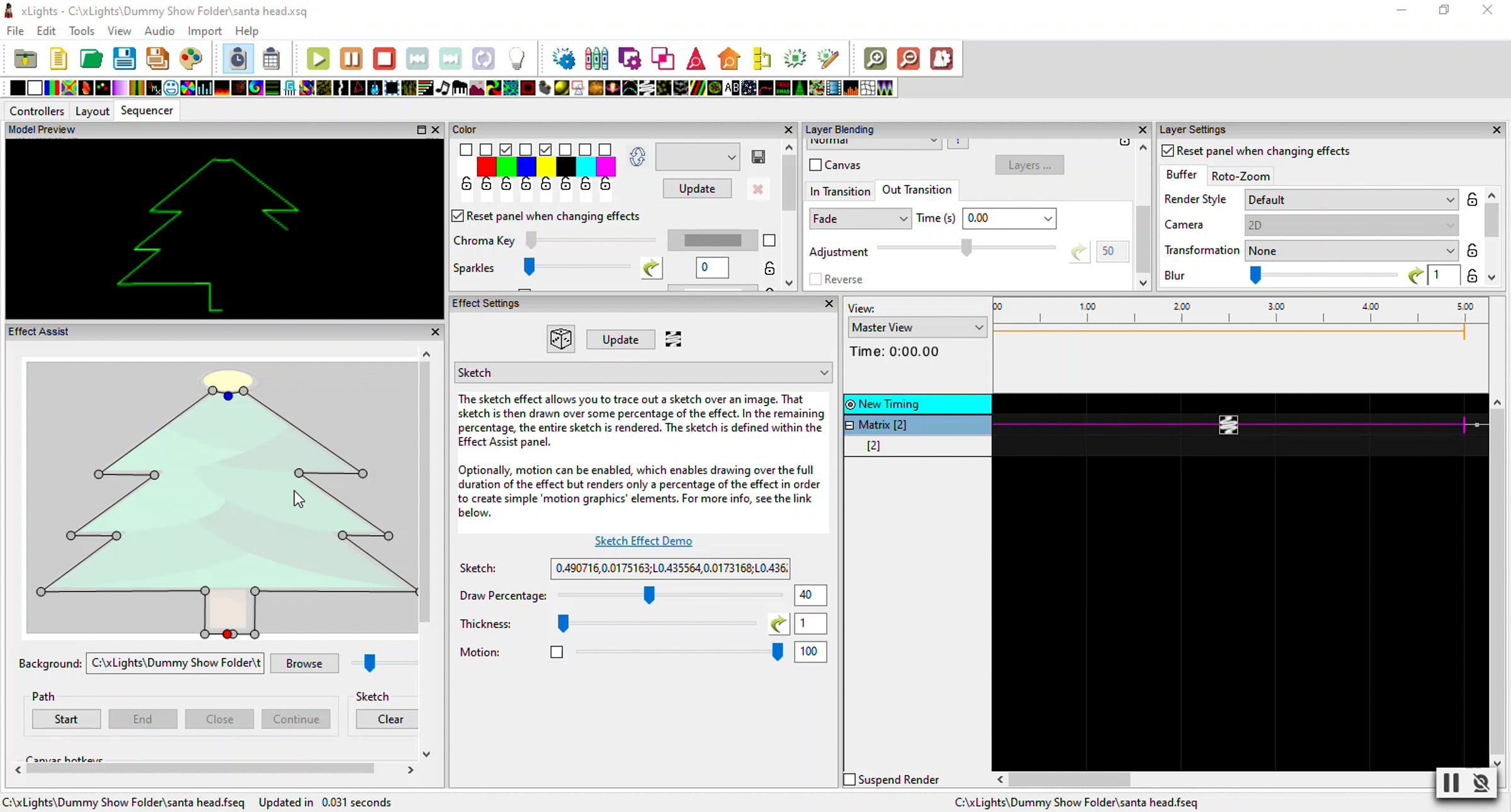The width and height of the screenshot is (1511, 812).
Task: Click the Zoom In magnifier icon
Action: pos(876,59)
